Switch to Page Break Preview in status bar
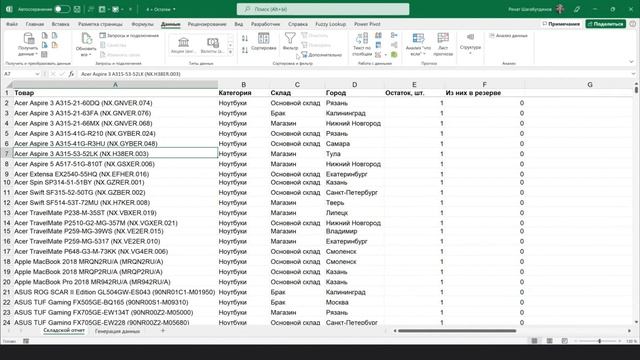Image resolution: width=640 pixels, height=360 pixels. (564, 341)
